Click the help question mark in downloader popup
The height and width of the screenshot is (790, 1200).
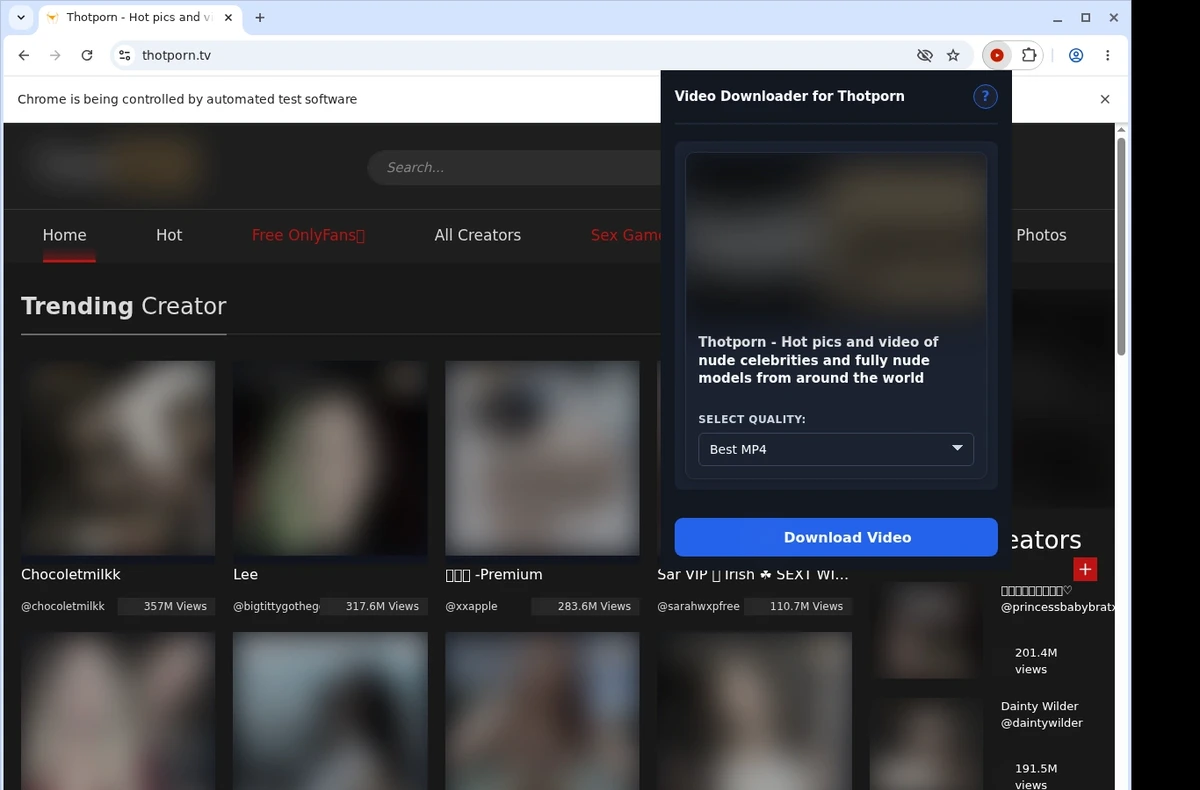[985, 96]
